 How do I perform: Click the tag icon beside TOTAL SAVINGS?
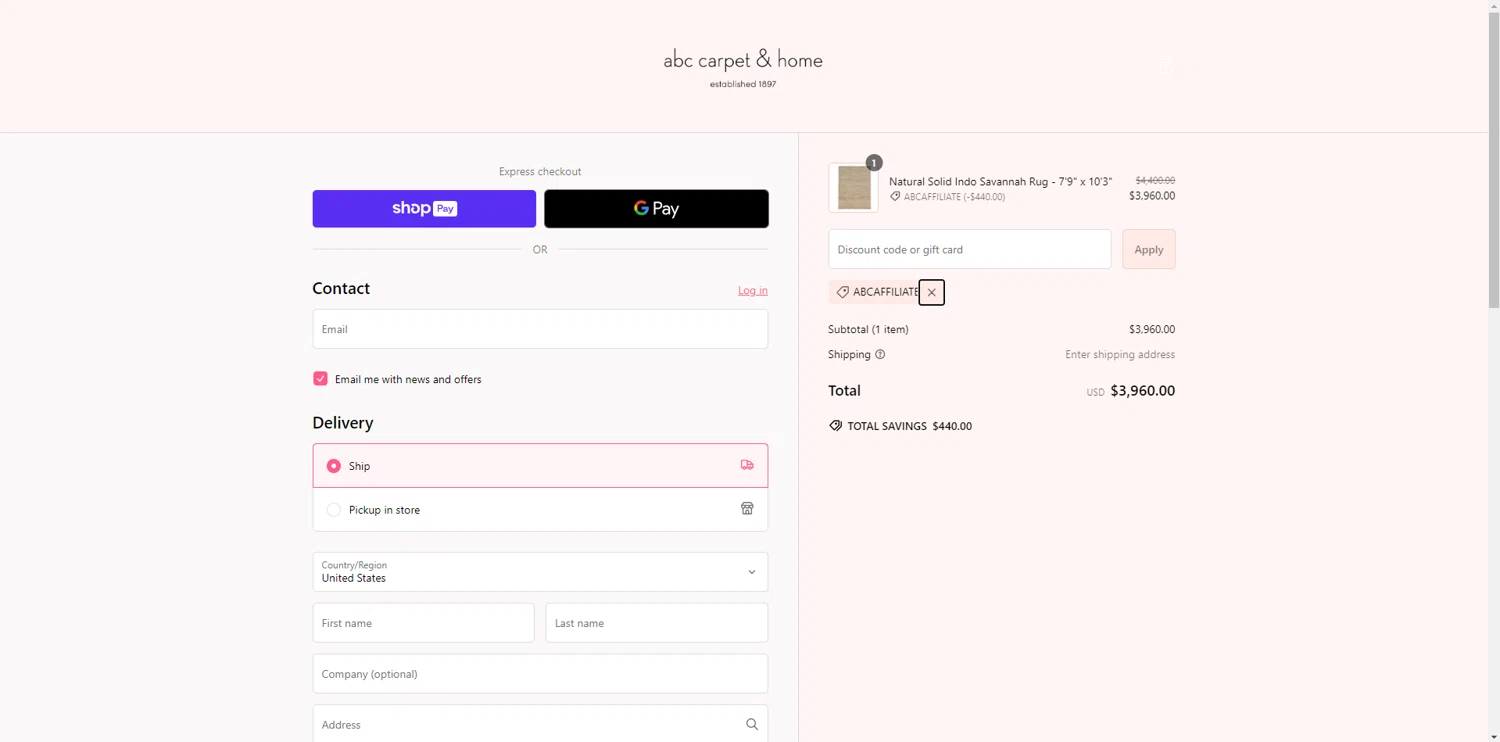(835, 426)
